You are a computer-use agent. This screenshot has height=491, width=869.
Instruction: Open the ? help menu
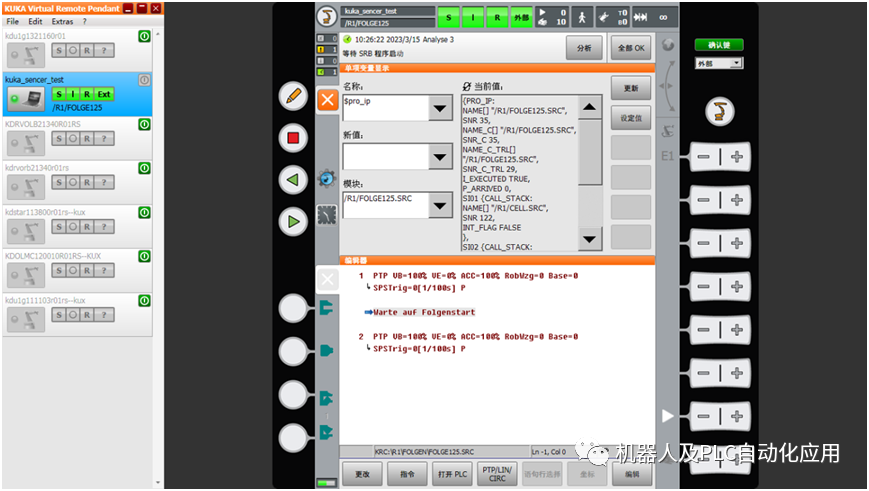84,21
